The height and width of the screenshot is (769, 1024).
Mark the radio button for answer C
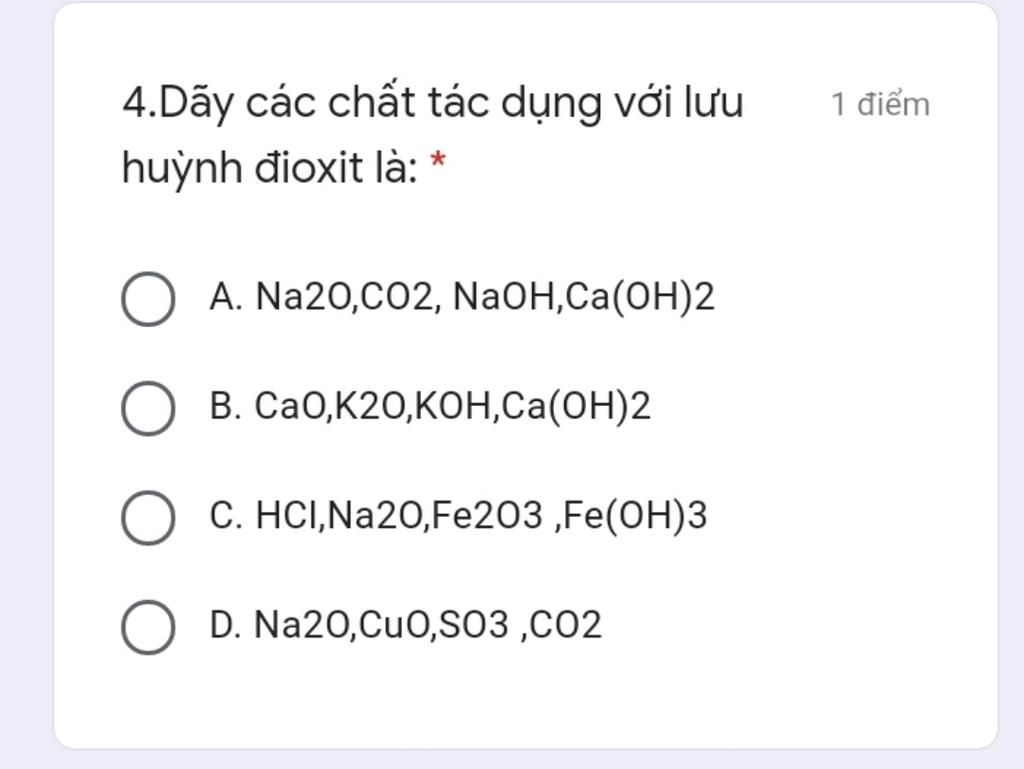148,518
